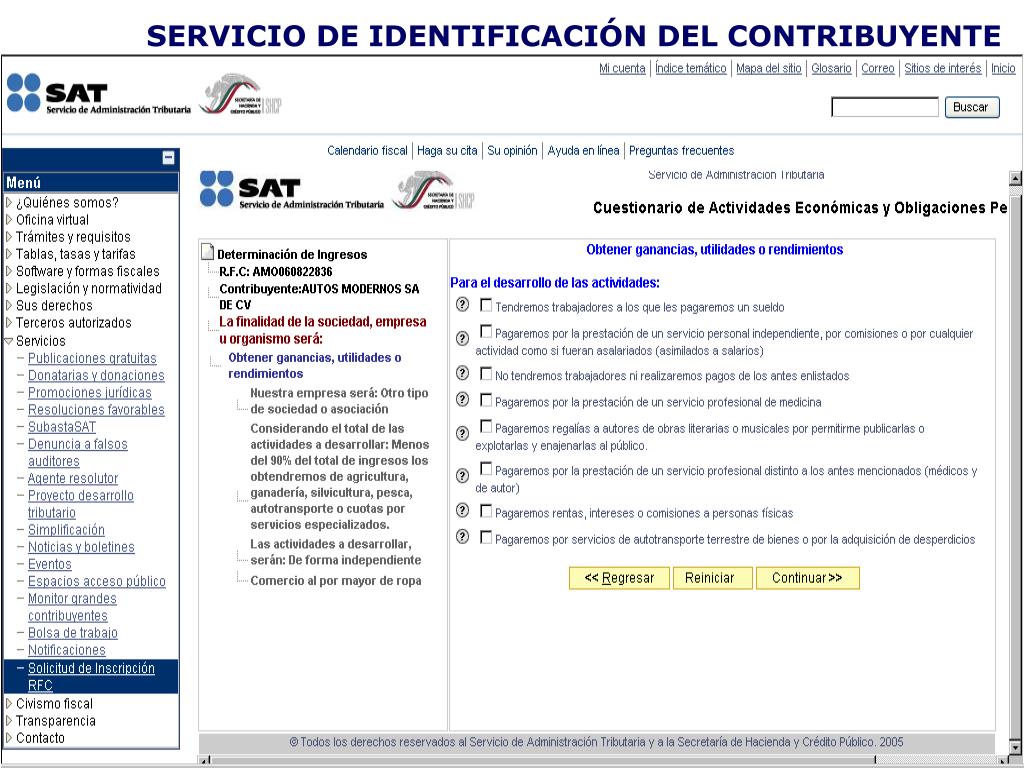Screen dimensions: 1024x768
Task: Expand 'Sus derechos' menu item
Action: click(x=9, y=305)
